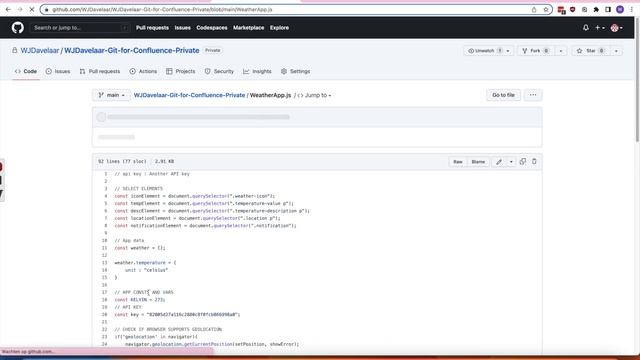Switch to the repository Pull requests tab

coord(100,71)
